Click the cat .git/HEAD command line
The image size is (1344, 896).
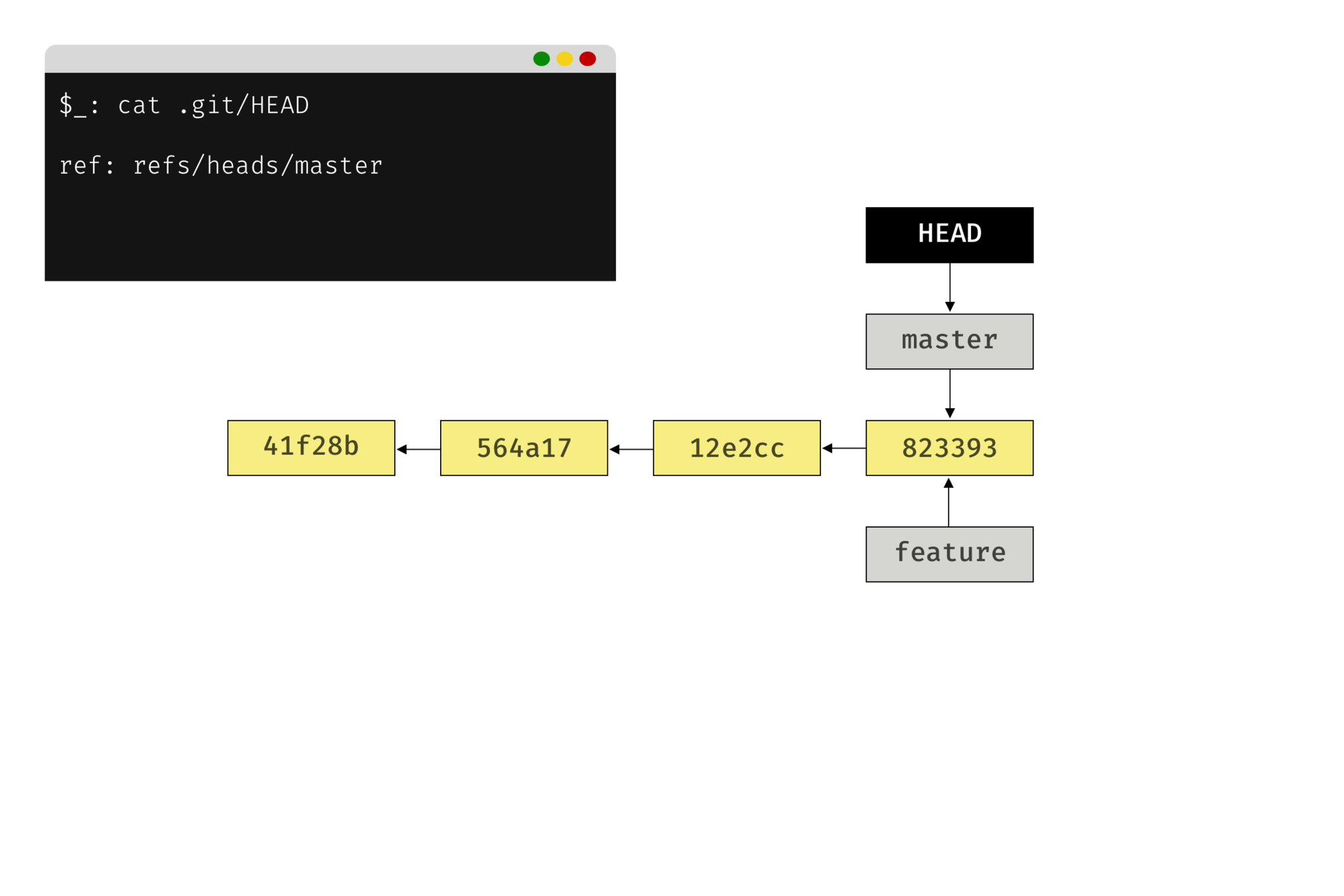click(x=185, y=106)
